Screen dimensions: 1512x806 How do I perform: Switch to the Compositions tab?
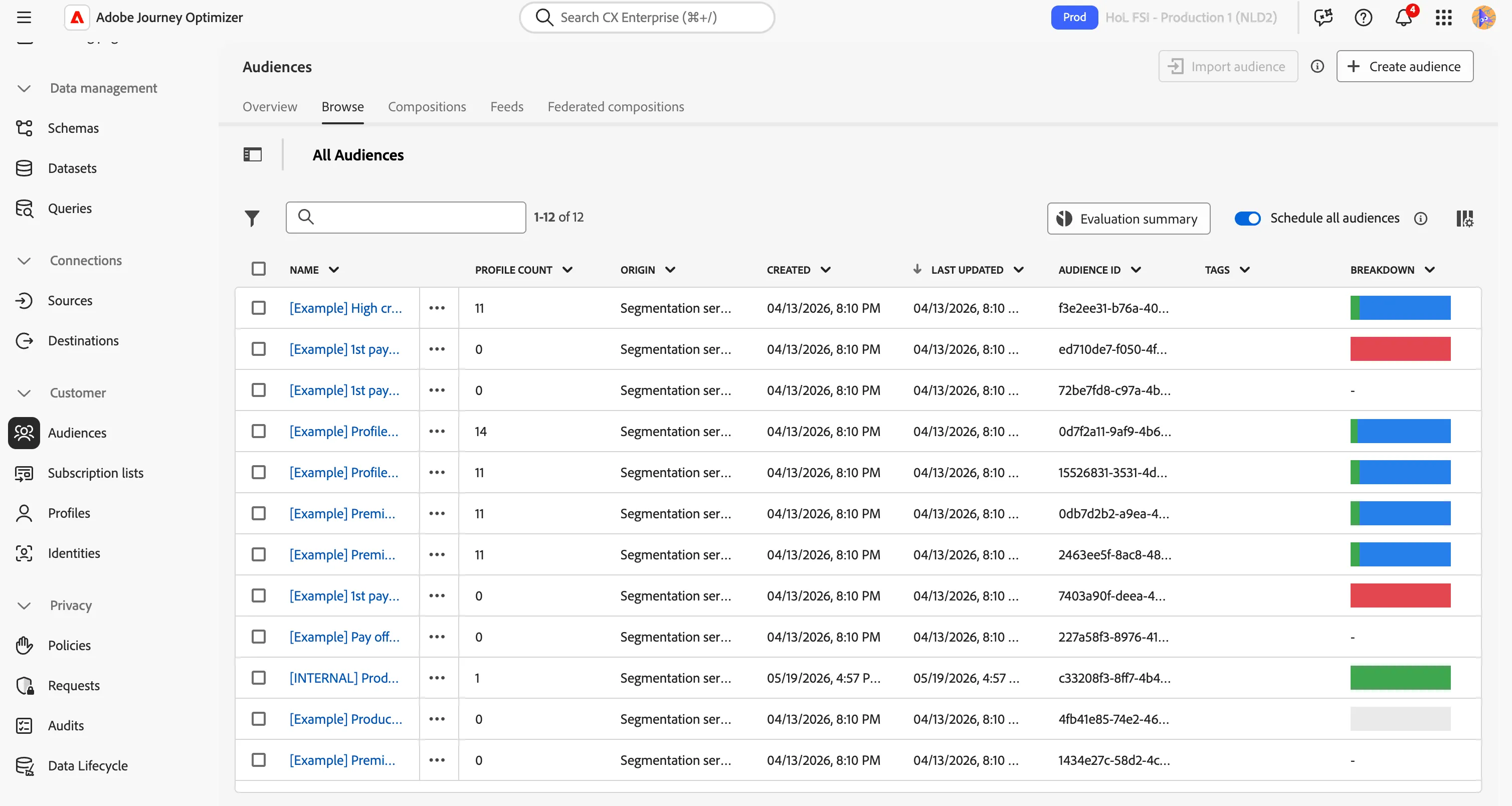click(427, 107)
